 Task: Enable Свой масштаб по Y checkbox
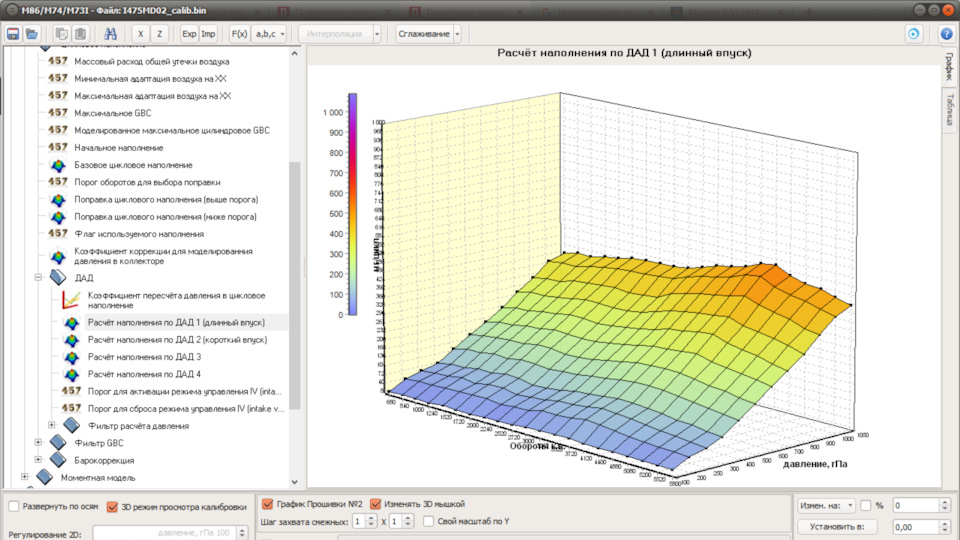429,521
